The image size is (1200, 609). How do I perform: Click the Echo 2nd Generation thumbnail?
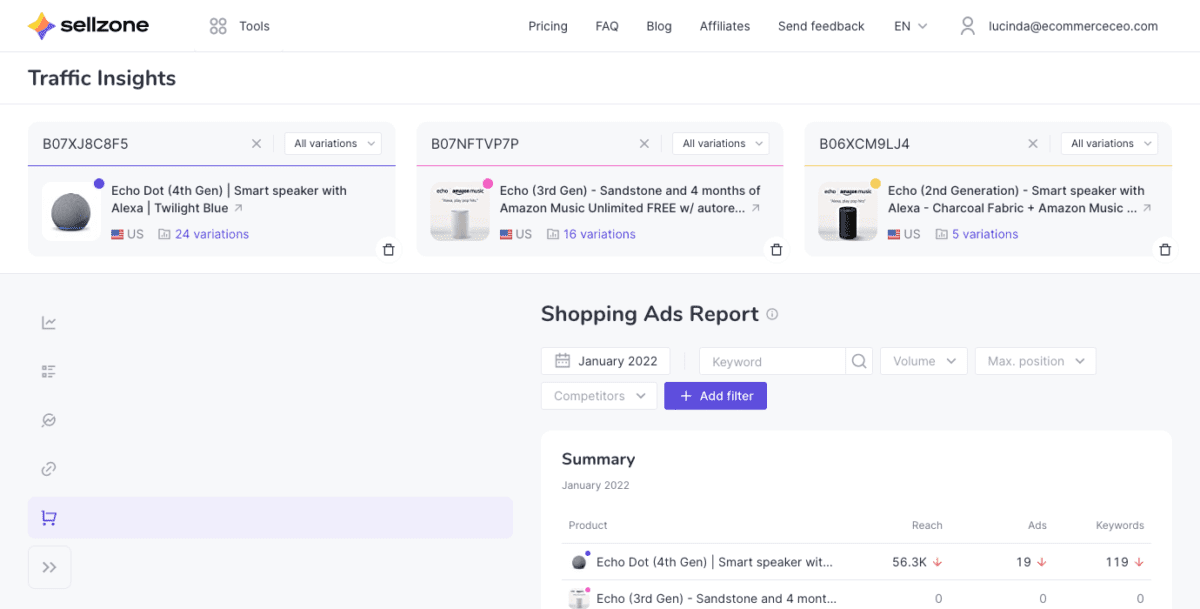(848, 211)
